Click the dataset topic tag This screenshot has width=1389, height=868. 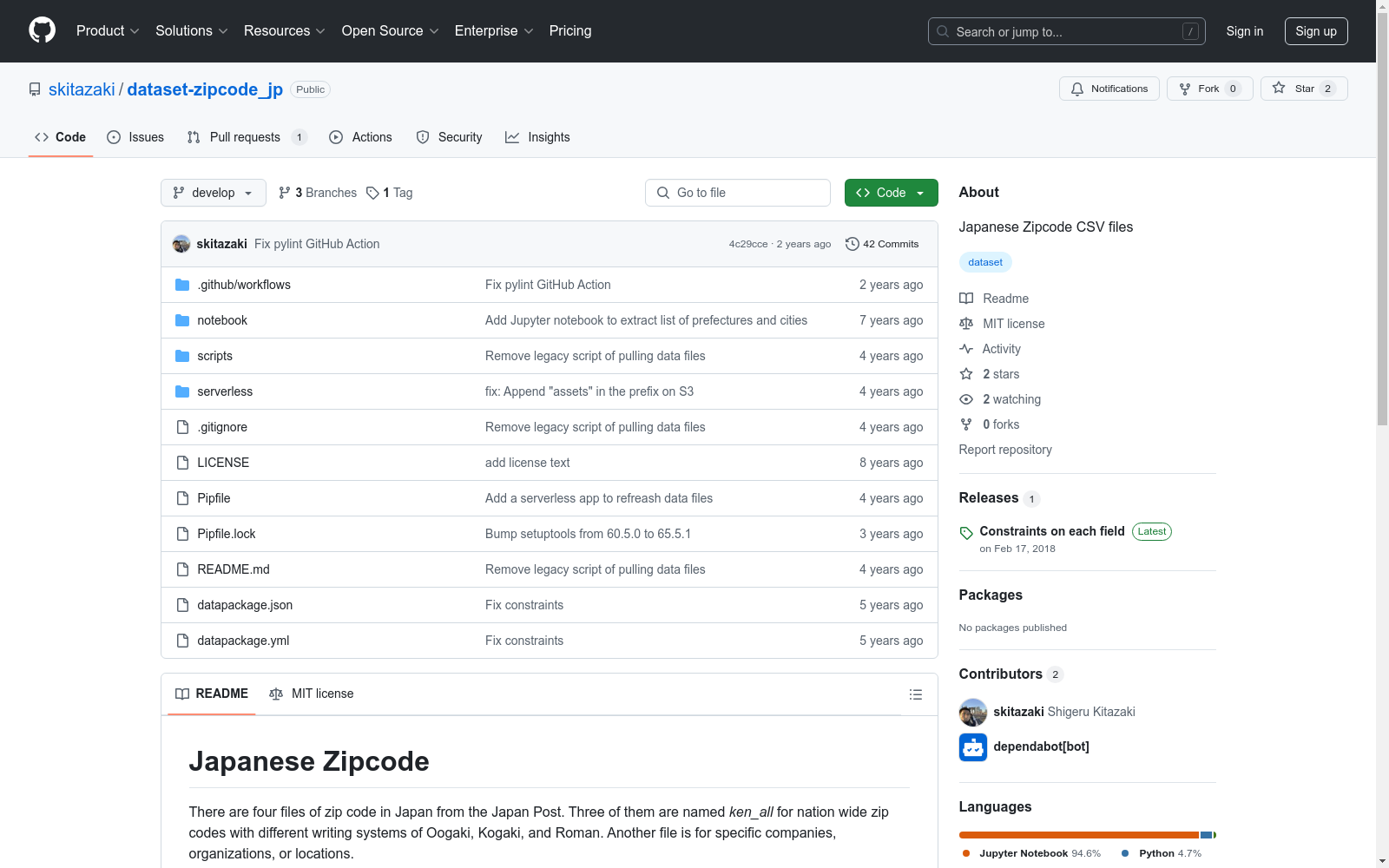(985, 262)
